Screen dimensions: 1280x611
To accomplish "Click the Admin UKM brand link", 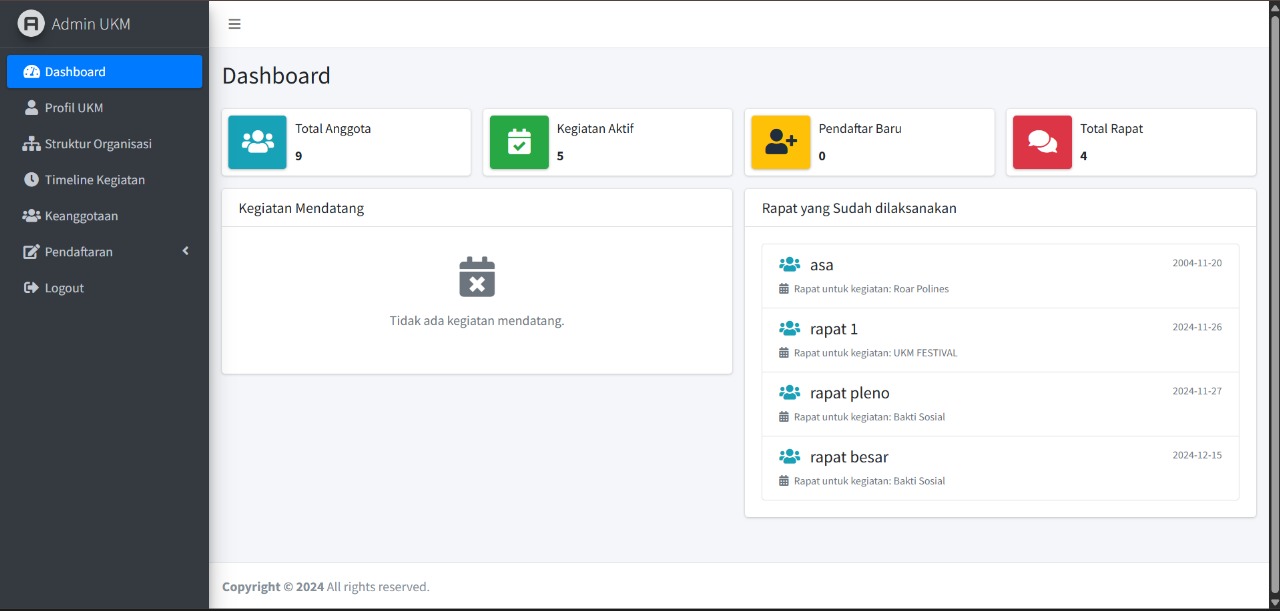I will tap(91, 24).
